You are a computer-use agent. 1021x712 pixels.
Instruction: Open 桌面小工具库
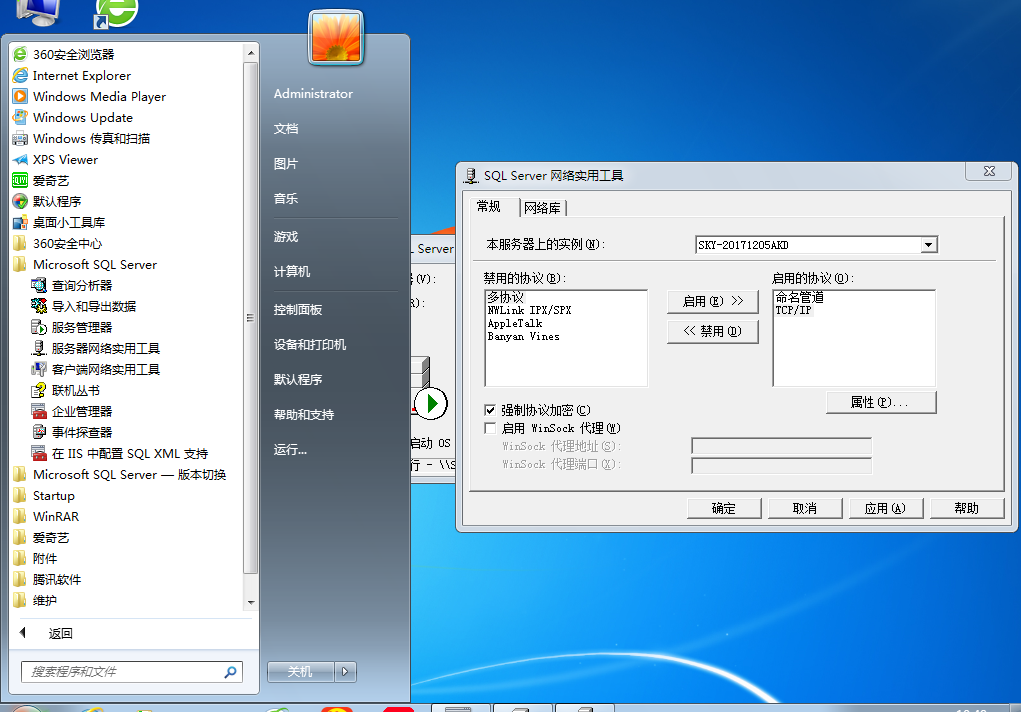[59, 222]
